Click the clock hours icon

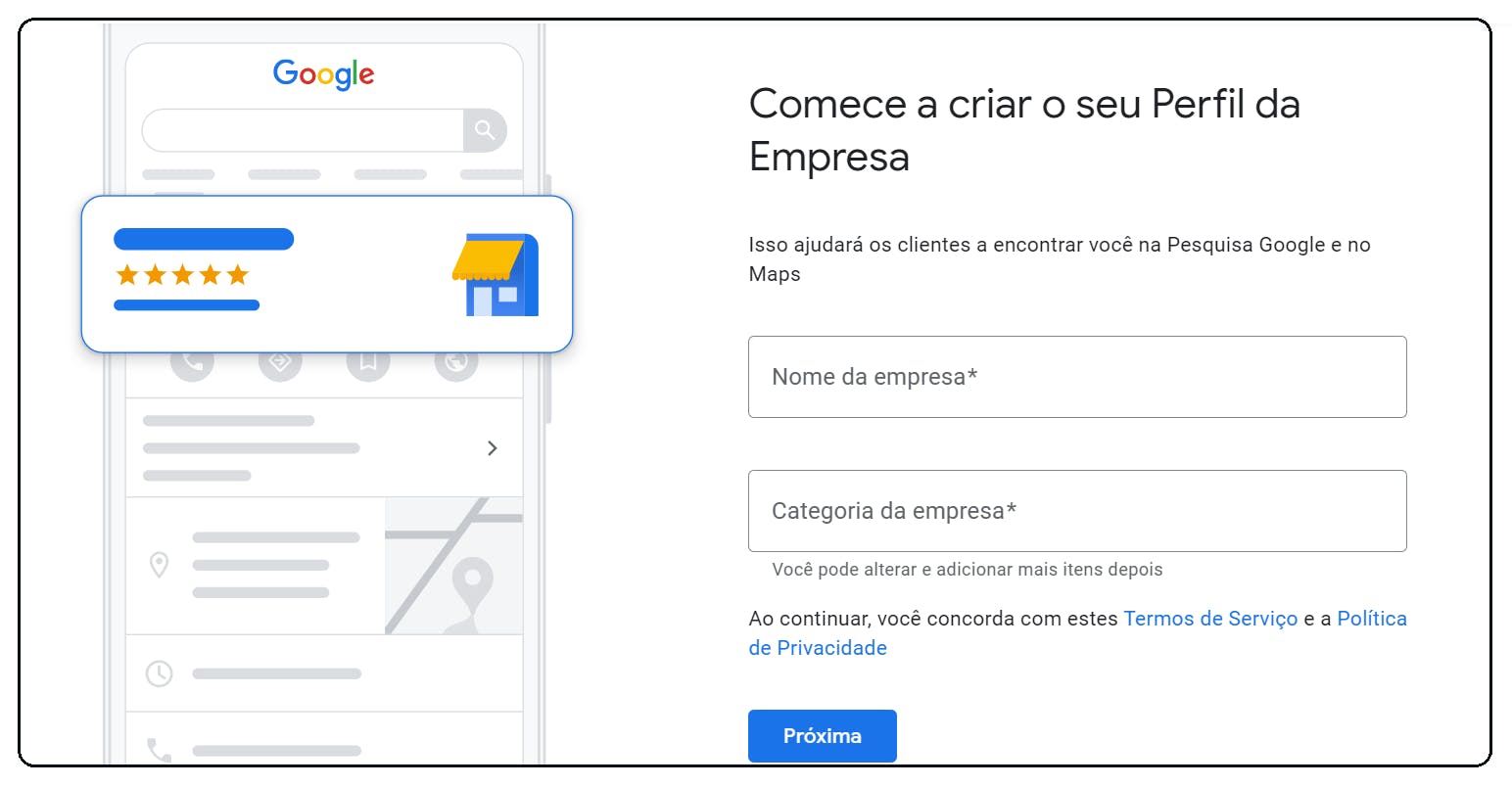159,673
